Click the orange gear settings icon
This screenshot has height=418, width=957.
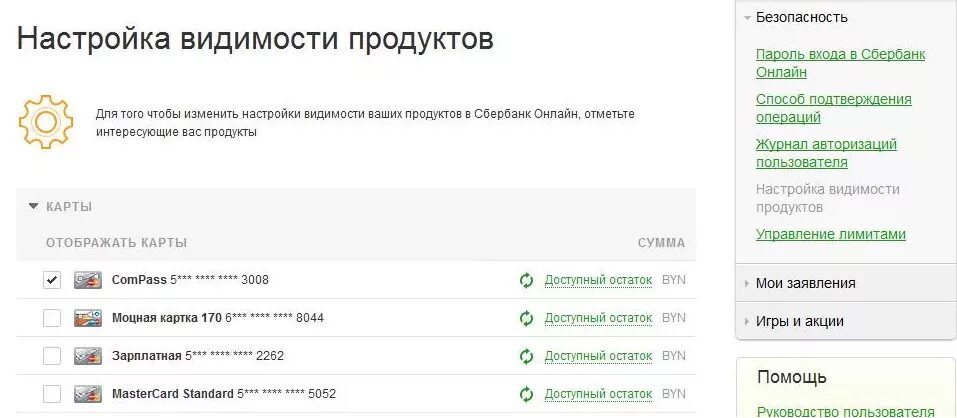pyautogui.click(x=46, y=122)
